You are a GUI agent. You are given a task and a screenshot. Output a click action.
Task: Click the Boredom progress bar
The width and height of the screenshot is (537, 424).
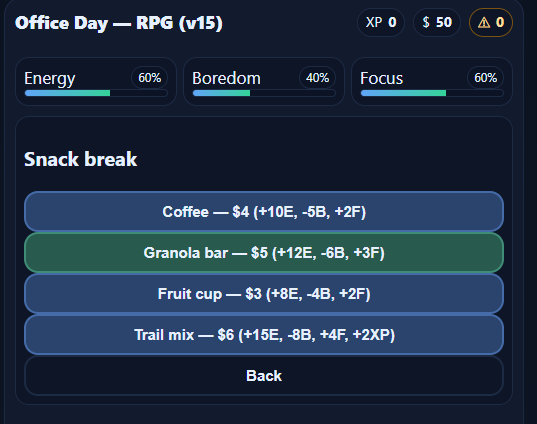[264, 93]
